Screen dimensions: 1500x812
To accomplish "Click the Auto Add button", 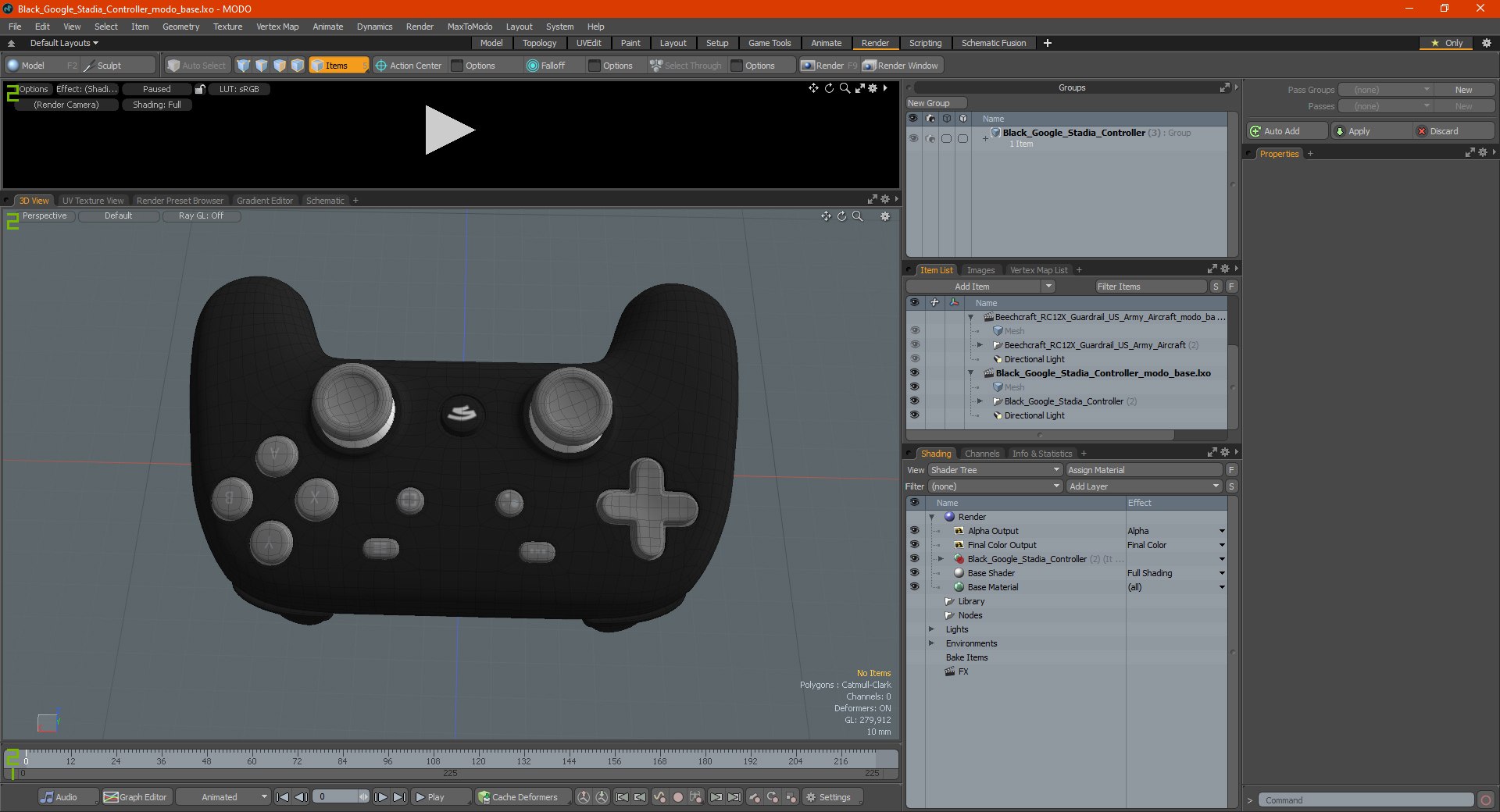I will tap(1287, 131).
